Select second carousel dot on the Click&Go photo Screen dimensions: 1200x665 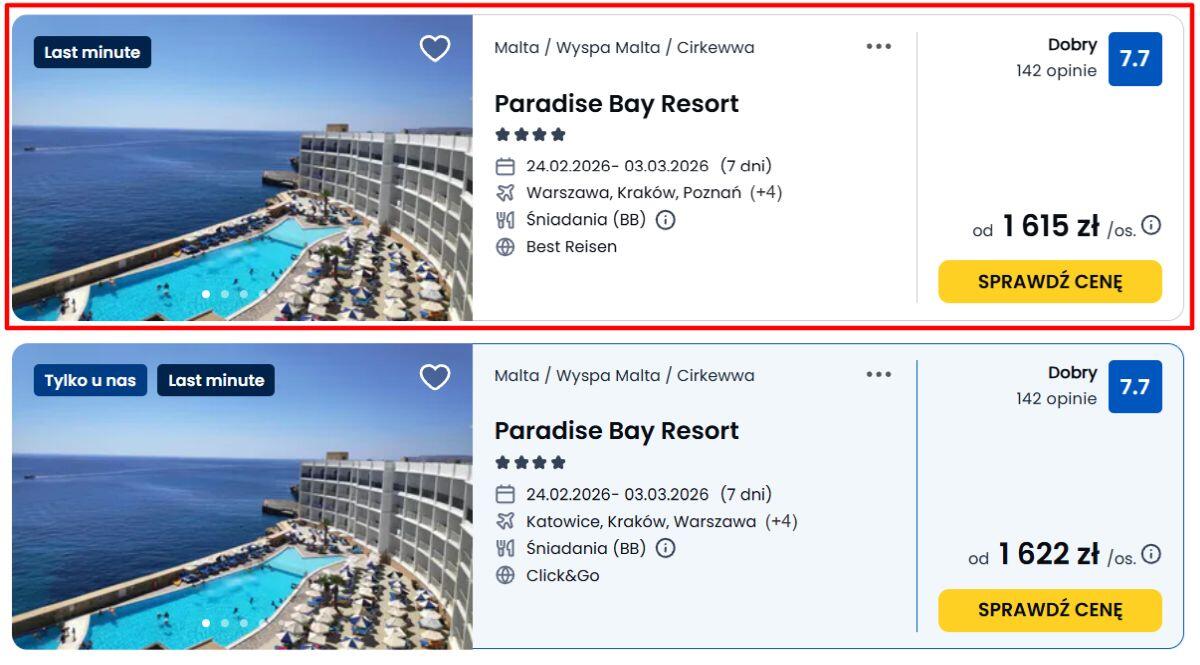[224, 622]
